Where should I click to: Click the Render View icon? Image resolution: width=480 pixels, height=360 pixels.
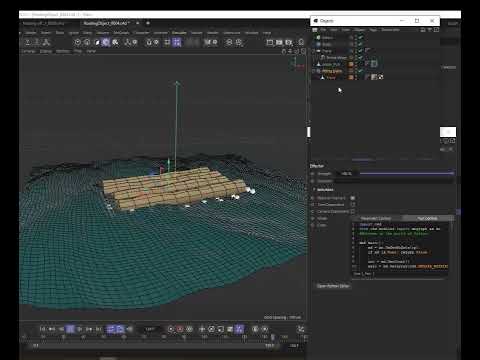[x=270, y=42]
